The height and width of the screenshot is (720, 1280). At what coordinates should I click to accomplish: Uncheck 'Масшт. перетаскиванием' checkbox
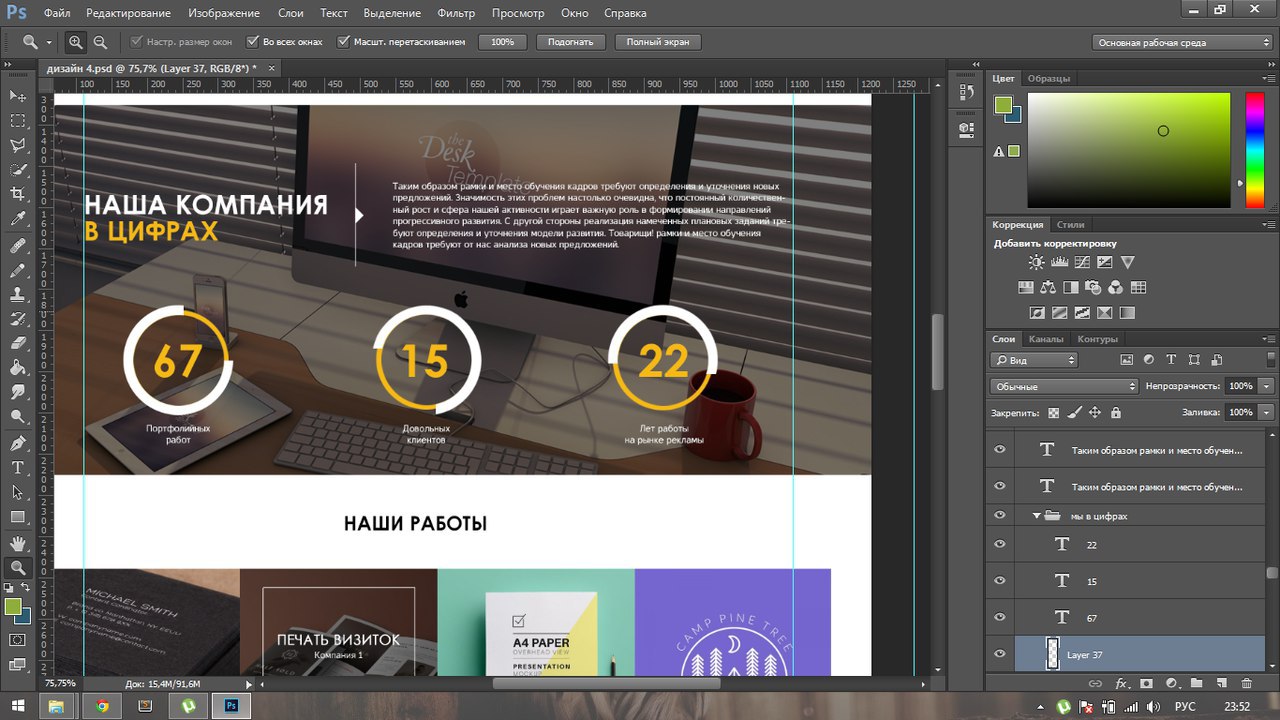coord(344,42)
